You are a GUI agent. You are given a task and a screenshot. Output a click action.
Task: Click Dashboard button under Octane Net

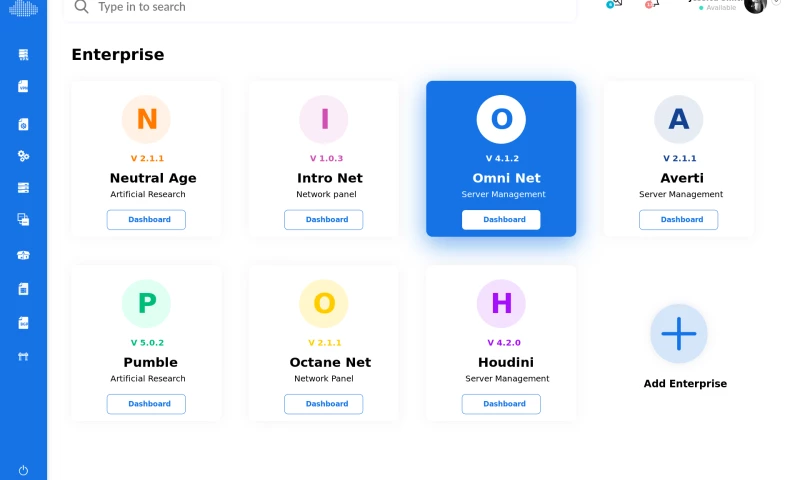[x=324, y=404]
